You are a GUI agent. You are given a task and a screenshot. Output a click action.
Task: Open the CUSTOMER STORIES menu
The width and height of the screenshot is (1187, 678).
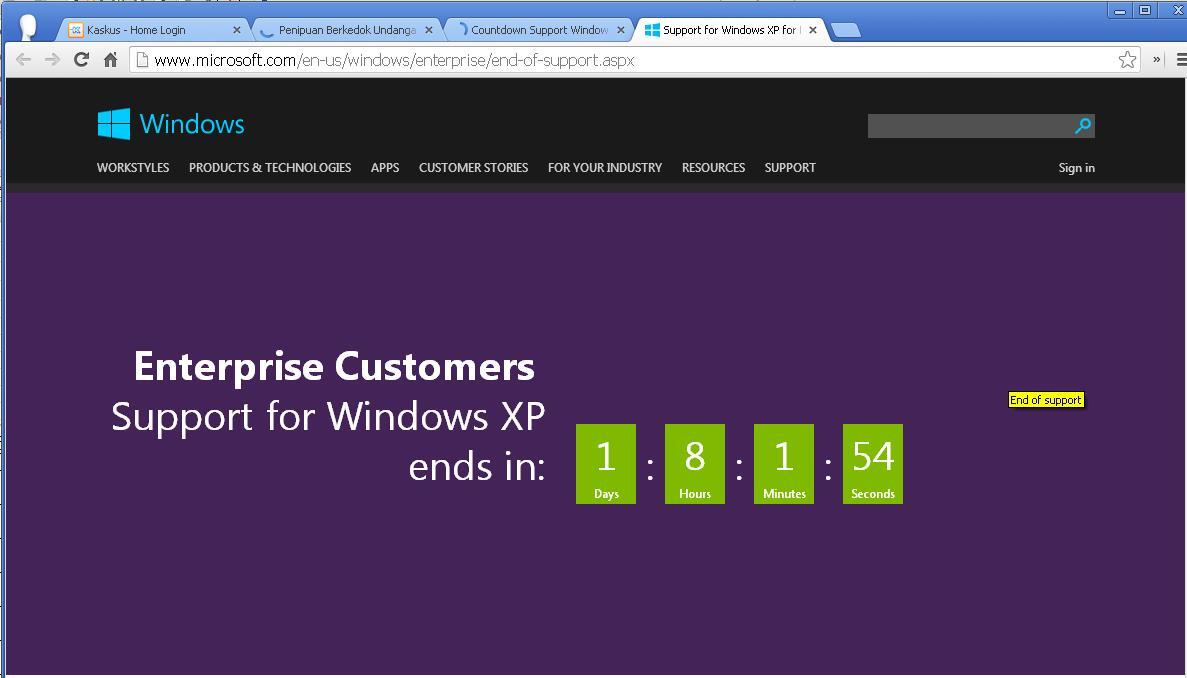pyautogui.click(x=474, y=168)
